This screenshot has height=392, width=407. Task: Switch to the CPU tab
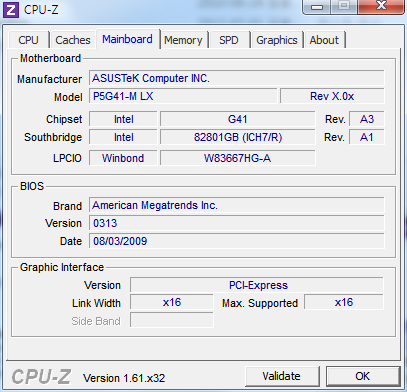click(x=28, y=40)
